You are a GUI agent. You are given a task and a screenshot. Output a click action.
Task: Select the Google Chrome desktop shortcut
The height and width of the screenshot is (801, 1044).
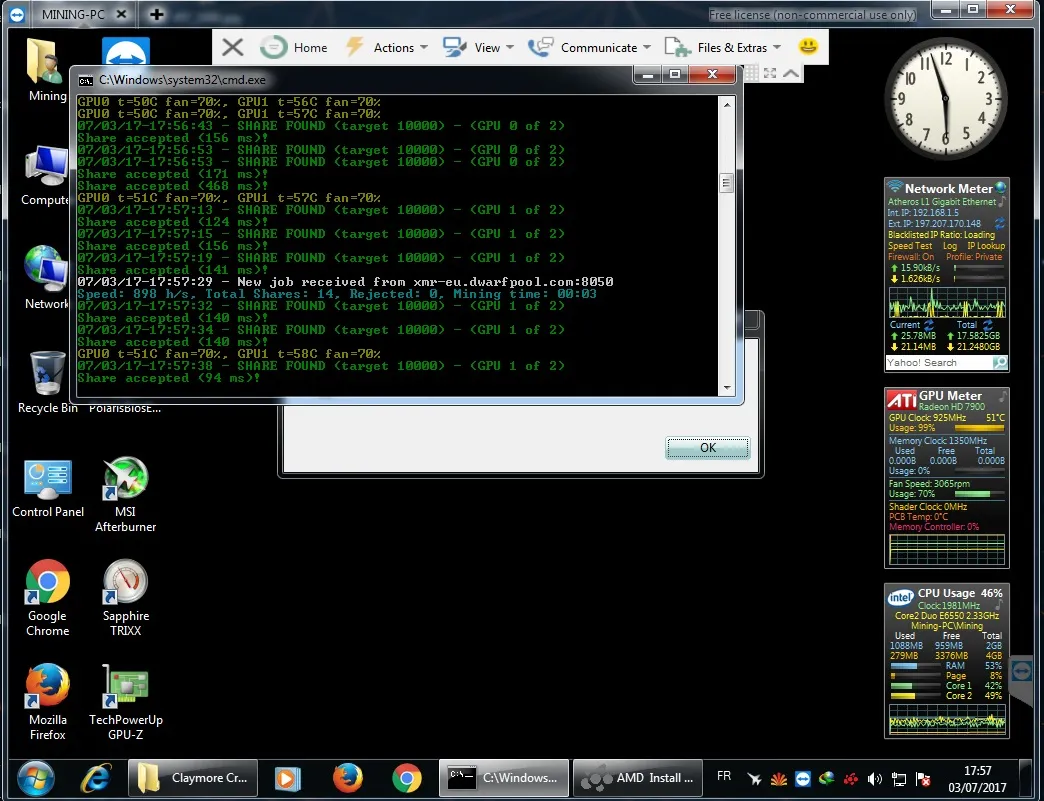[x=47, y=598]
